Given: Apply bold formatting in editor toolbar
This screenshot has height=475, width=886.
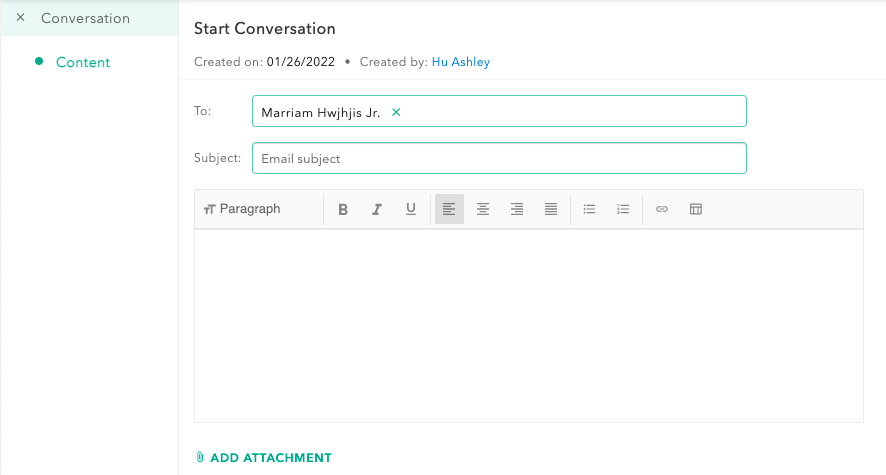Looking at the screenshot, I should click(343, 209).
